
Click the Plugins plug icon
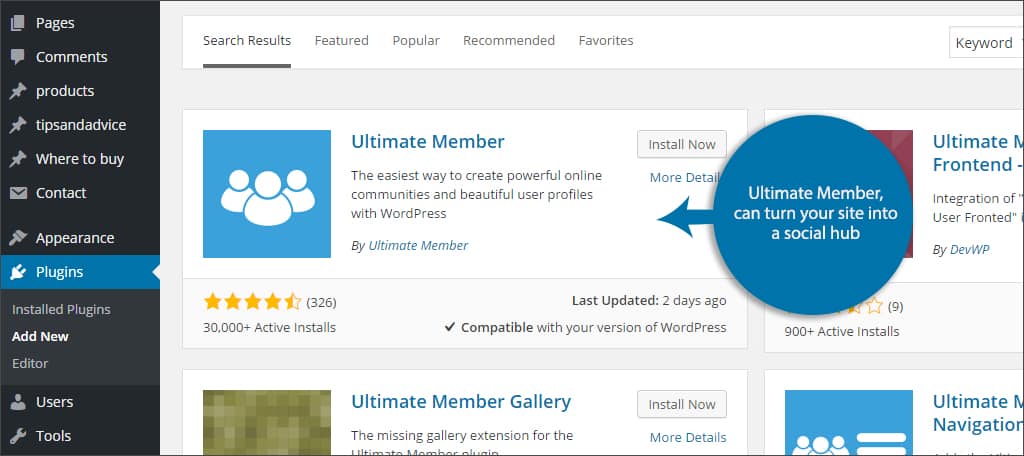18,272
